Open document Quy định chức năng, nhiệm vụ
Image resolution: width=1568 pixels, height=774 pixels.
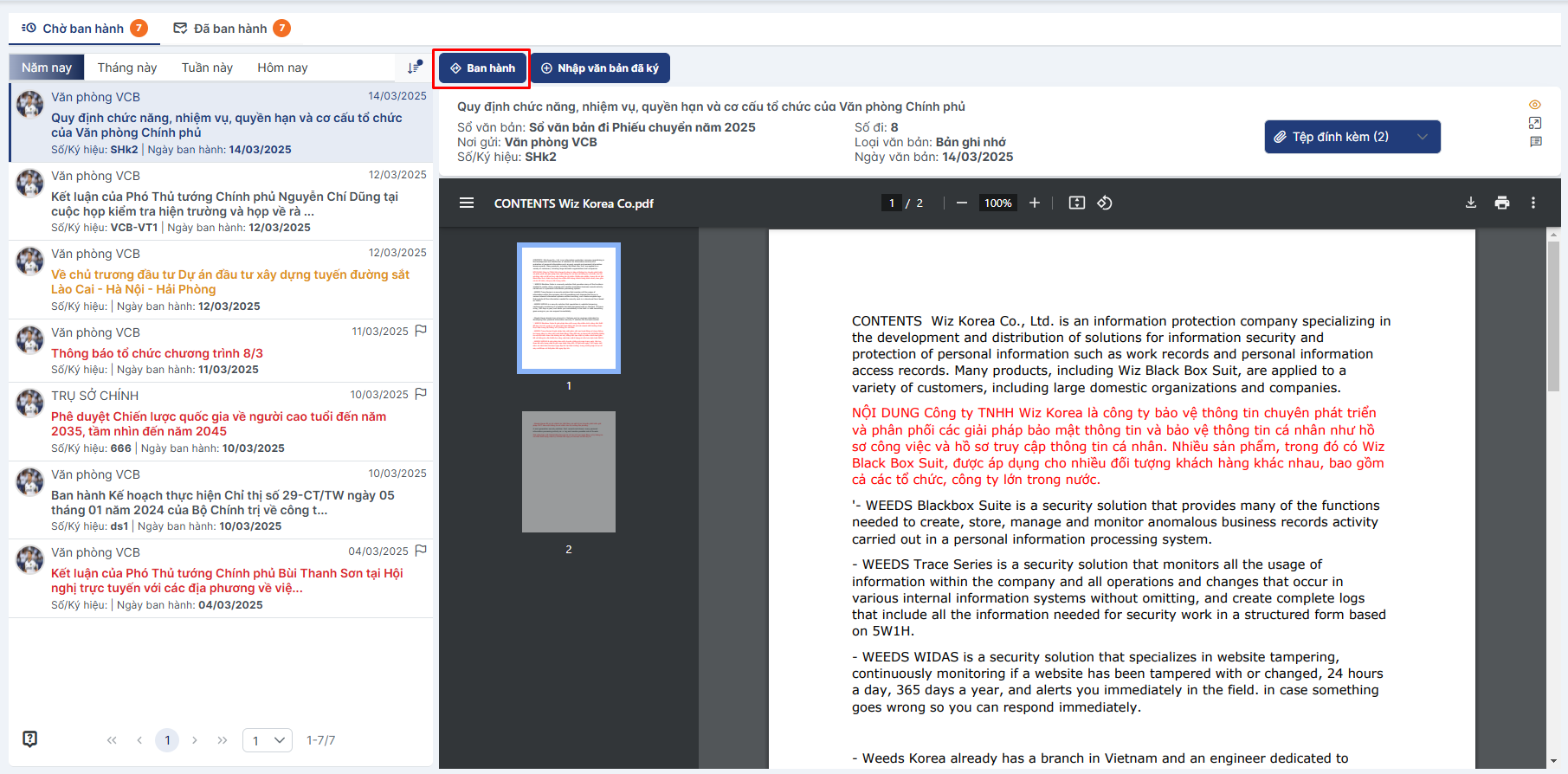221,122
